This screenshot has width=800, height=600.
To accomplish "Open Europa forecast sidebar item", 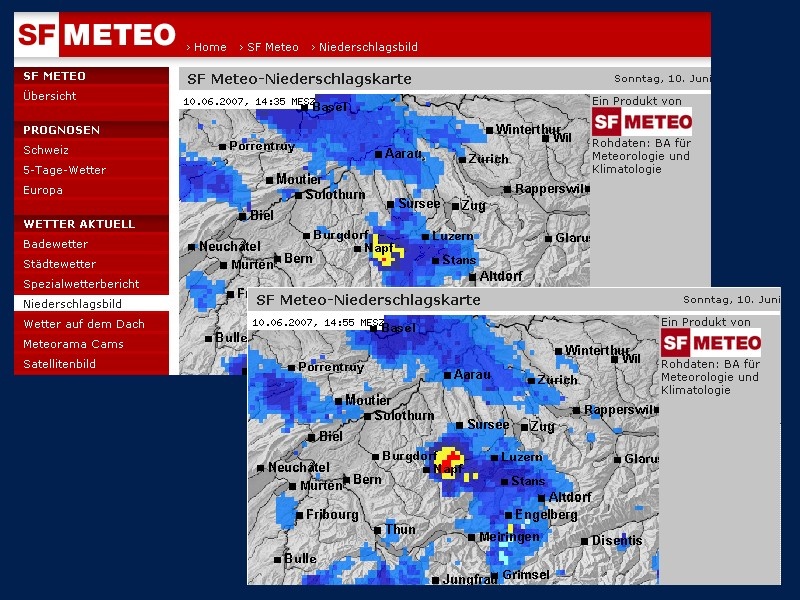I will 43,190.
